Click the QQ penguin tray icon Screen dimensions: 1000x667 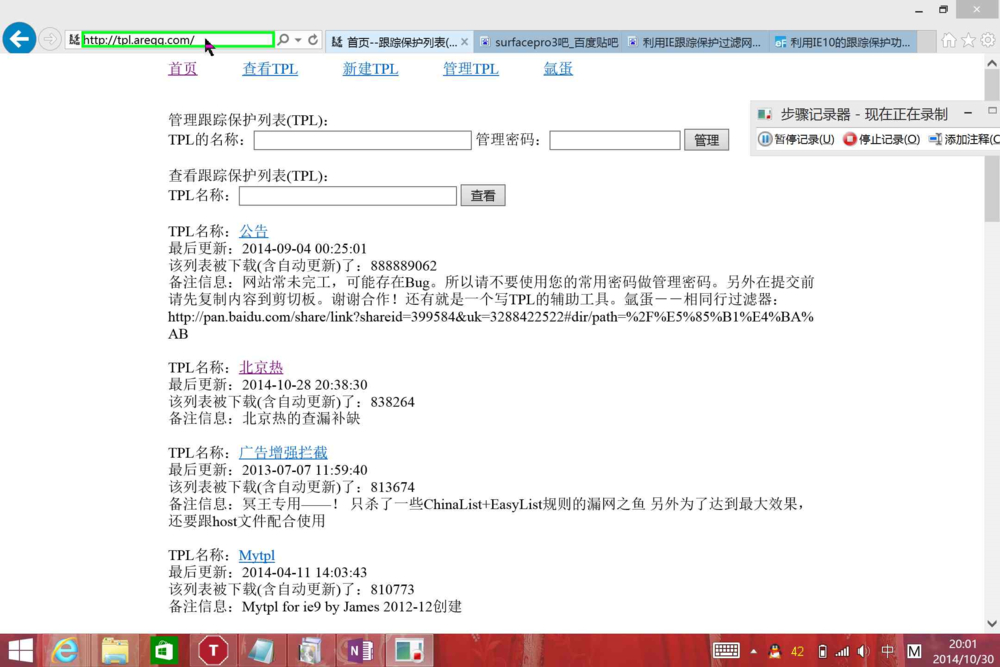[x=775, y=651]
